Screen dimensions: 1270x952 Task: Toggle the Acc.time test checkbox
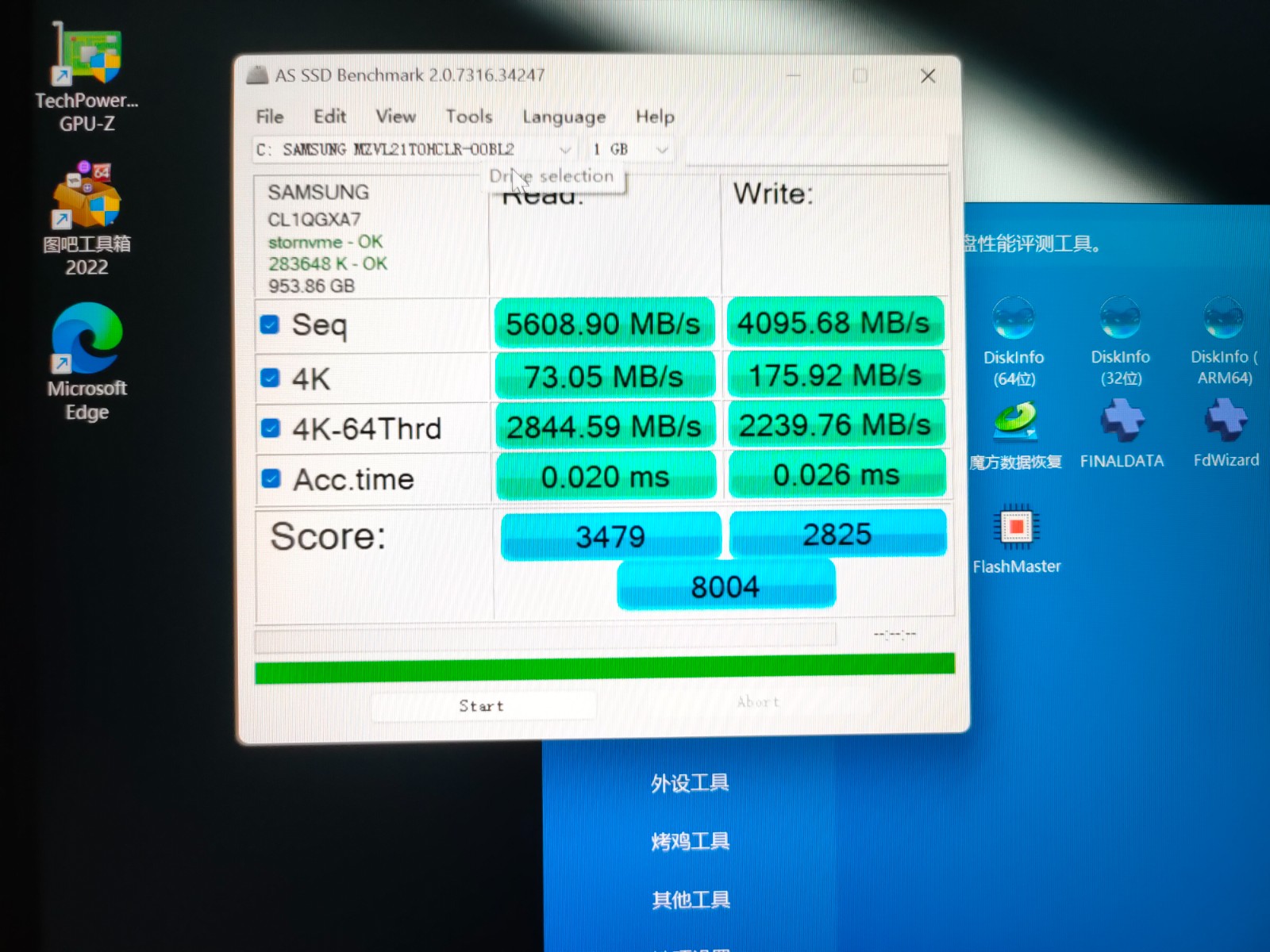tap(271, 478)
